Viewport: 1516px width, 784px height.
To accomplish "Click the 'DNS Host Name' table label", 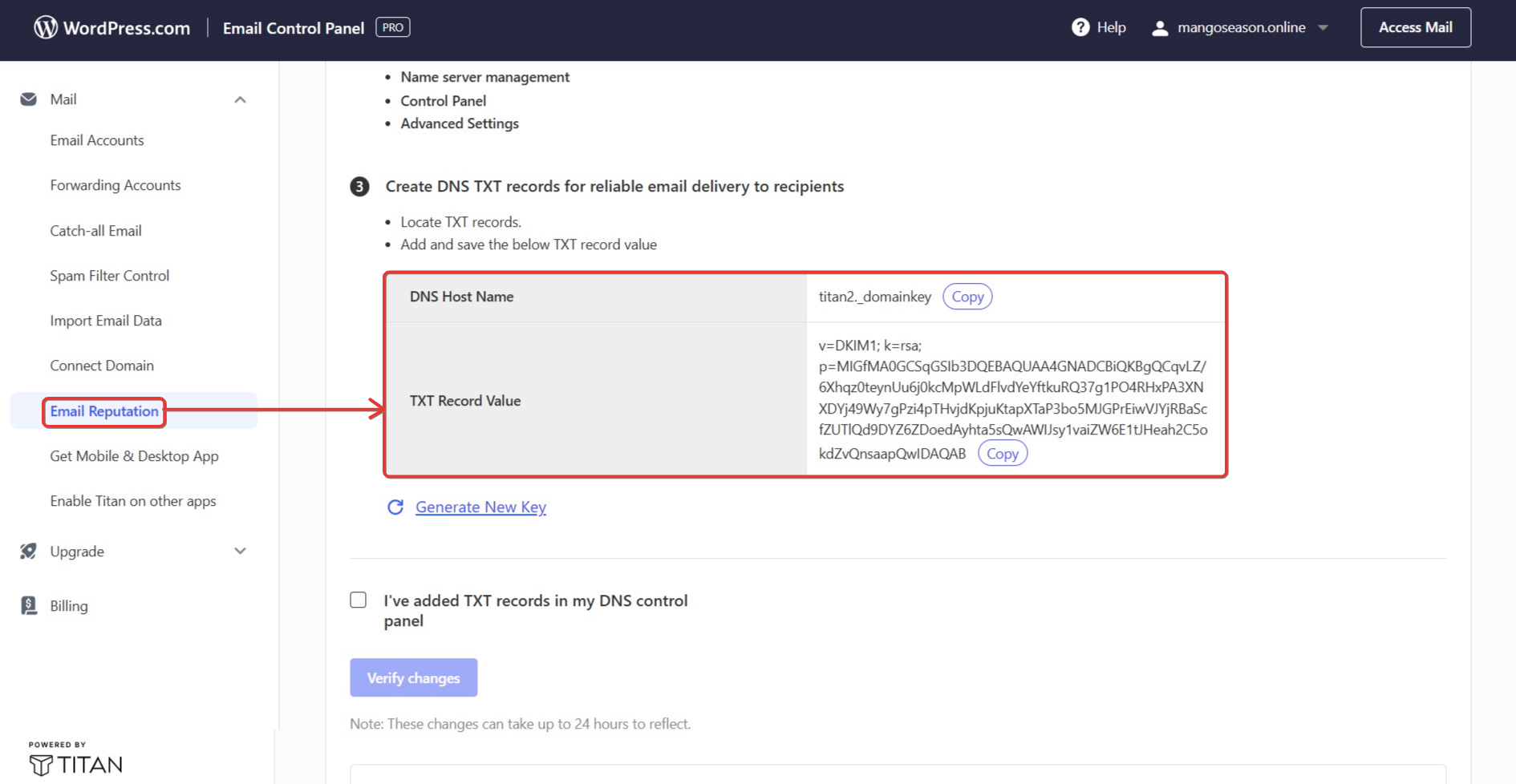I will coord(461,297).
